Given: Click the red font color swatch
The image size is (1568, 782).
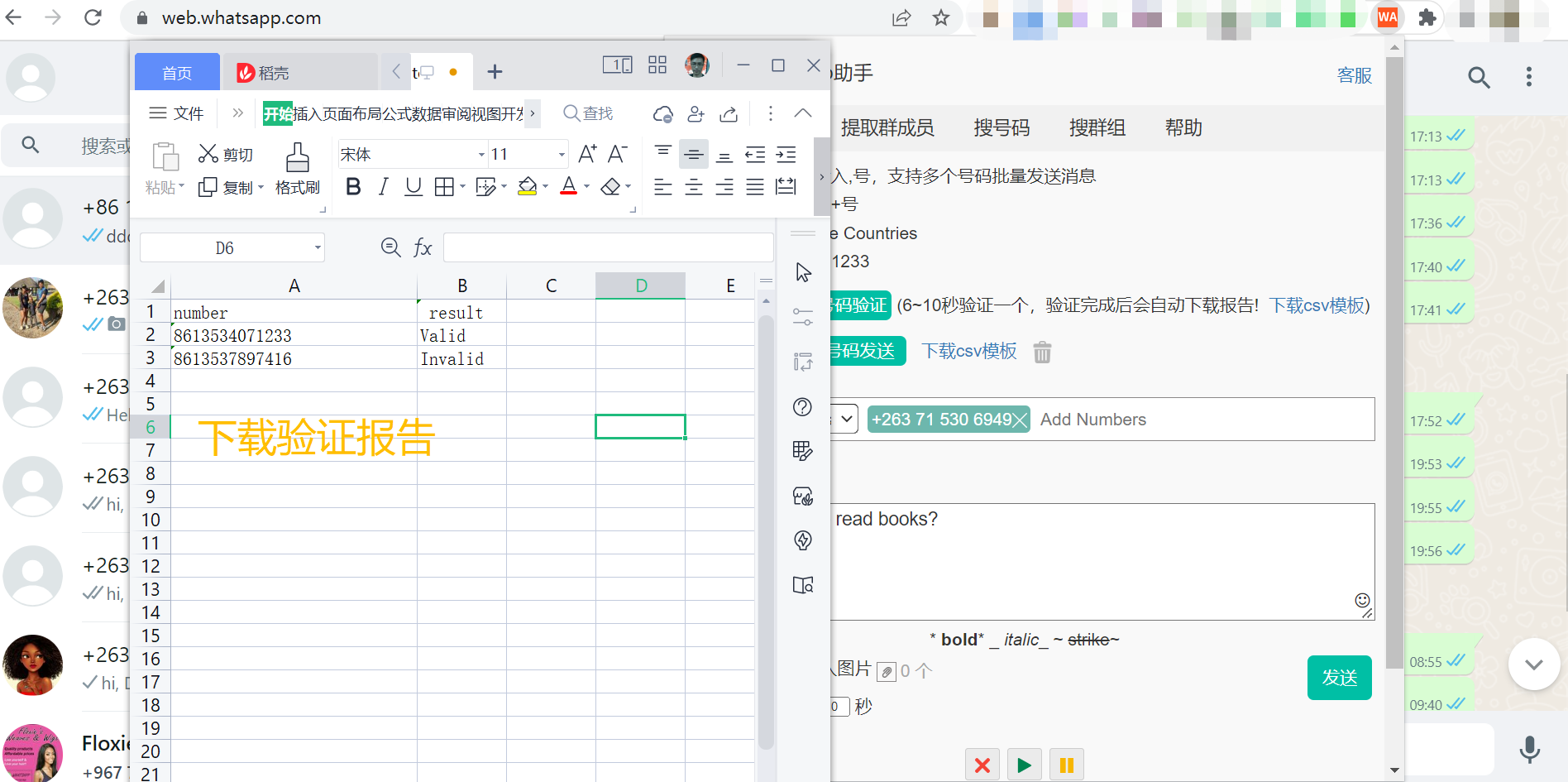Looking at the screenshot, I should pos(568,187).
